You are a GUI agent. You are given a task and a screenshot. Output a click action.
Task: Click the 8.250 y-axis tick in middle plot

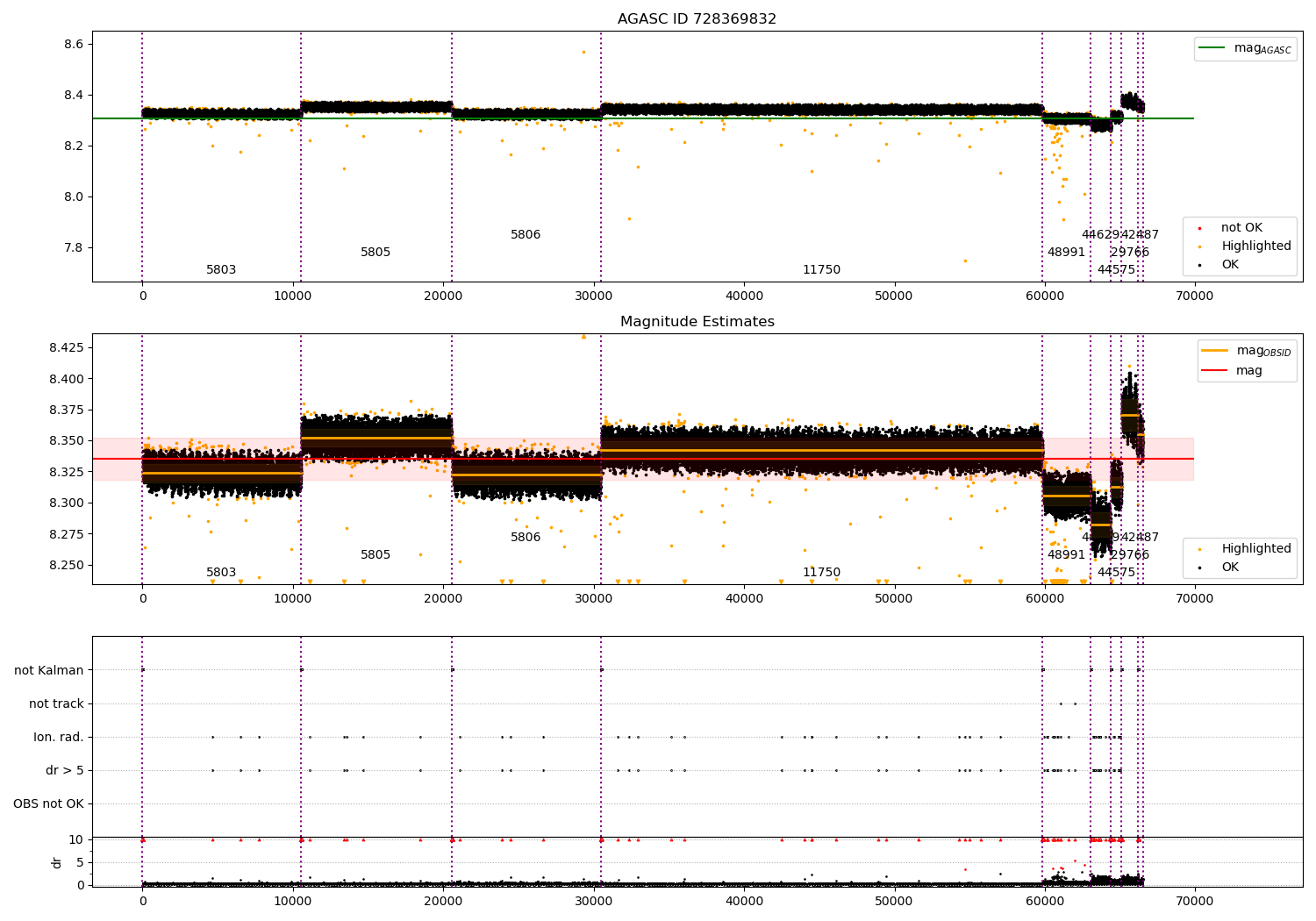(x=67, y=565)
